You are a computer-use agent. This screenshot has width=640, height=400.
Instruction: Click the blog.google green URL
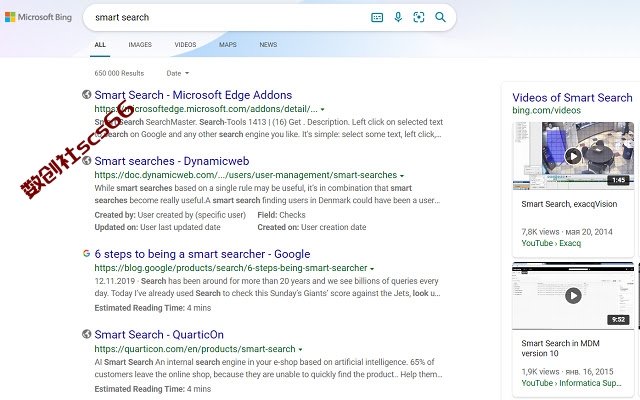coord(231,268)
